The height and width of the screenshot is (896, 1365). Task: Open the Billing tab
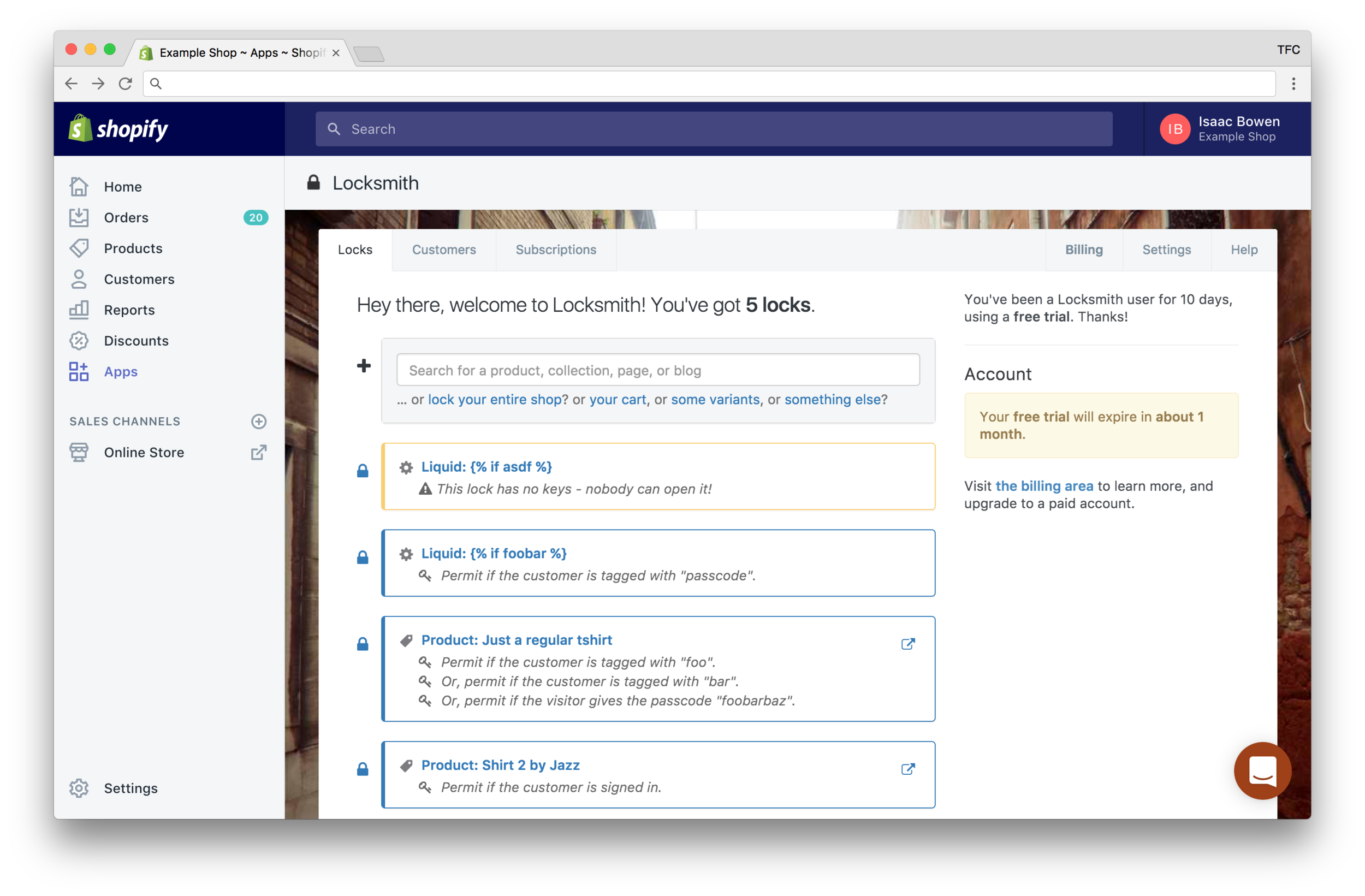click(x=1084, y=250)
